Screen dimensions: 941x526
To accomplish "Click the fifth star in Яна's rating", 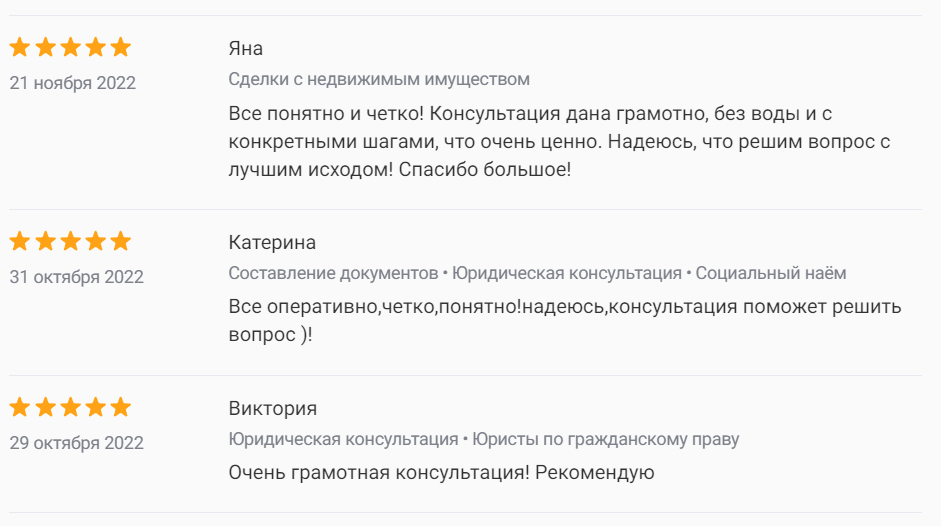I will (x=121, y=48).
